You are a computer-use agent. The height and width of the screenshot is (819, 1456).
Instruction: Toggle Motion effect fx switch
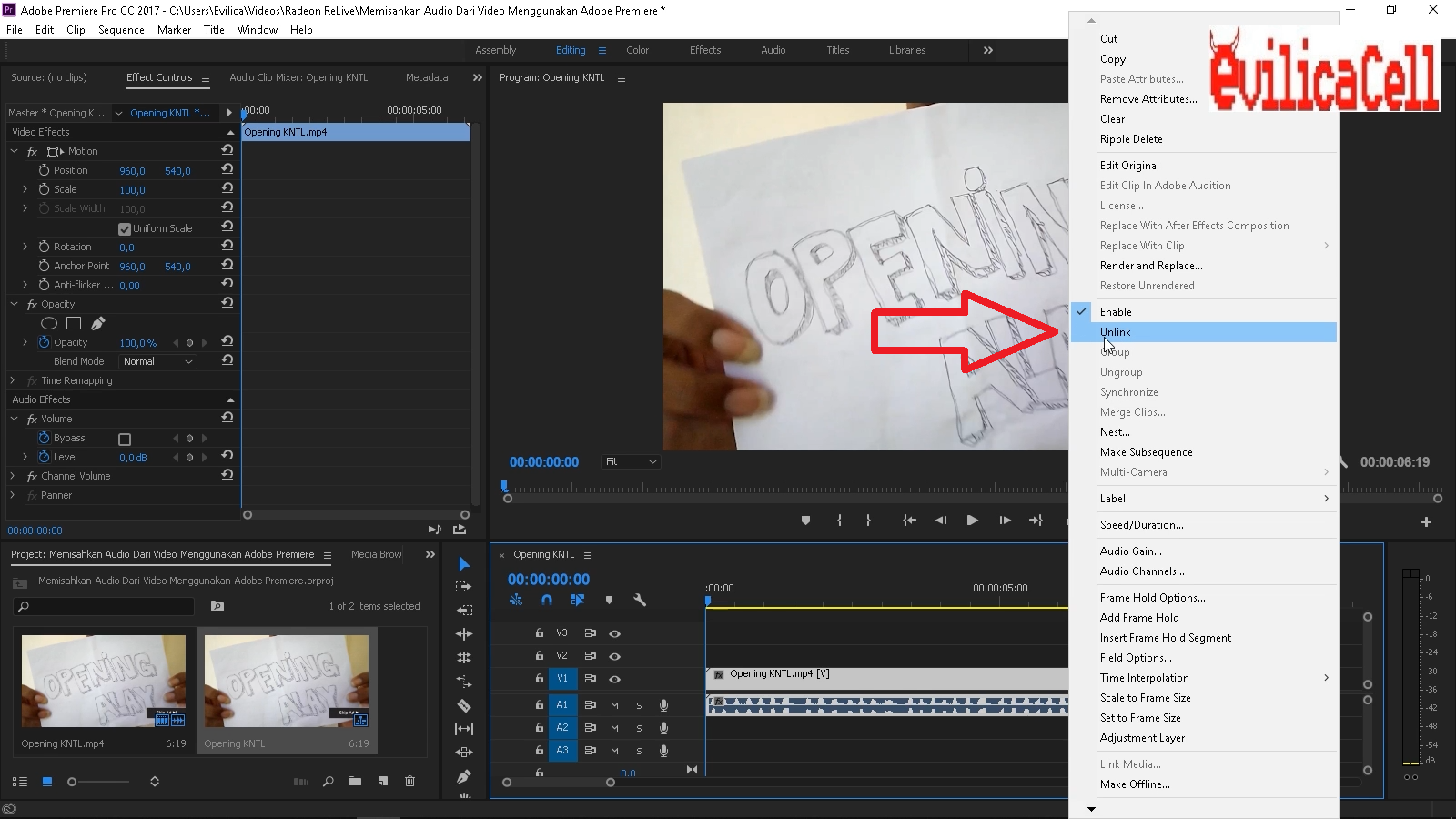click(33, 152)
